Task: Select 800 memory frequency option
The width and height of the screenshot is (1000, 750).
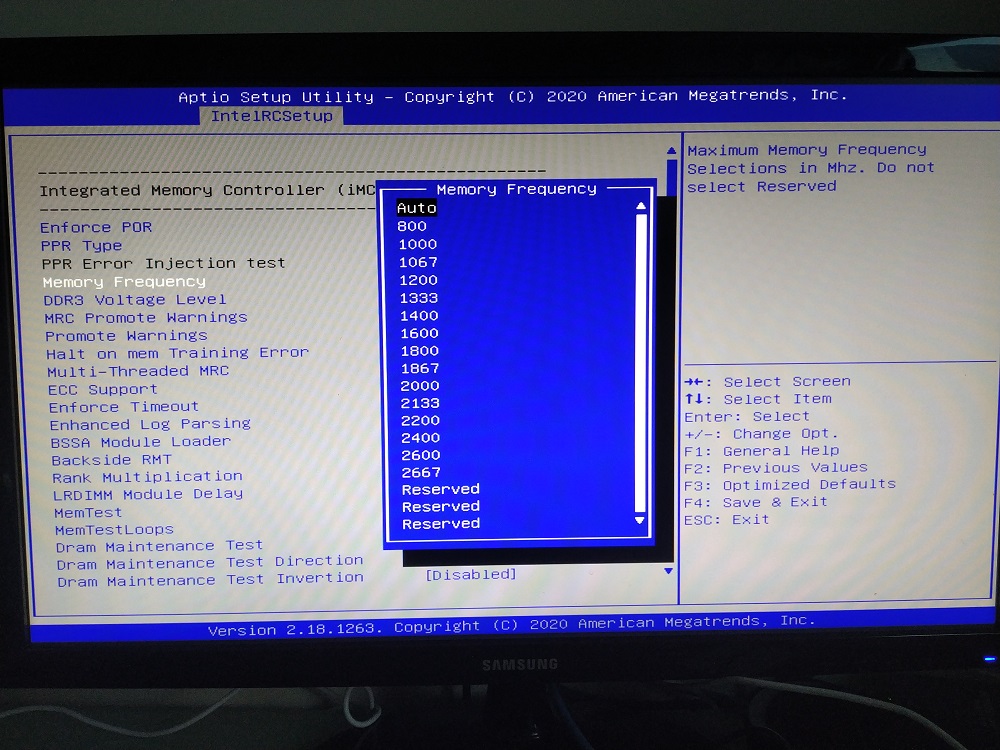Action: pyautogui.click(x=412, y=226)
